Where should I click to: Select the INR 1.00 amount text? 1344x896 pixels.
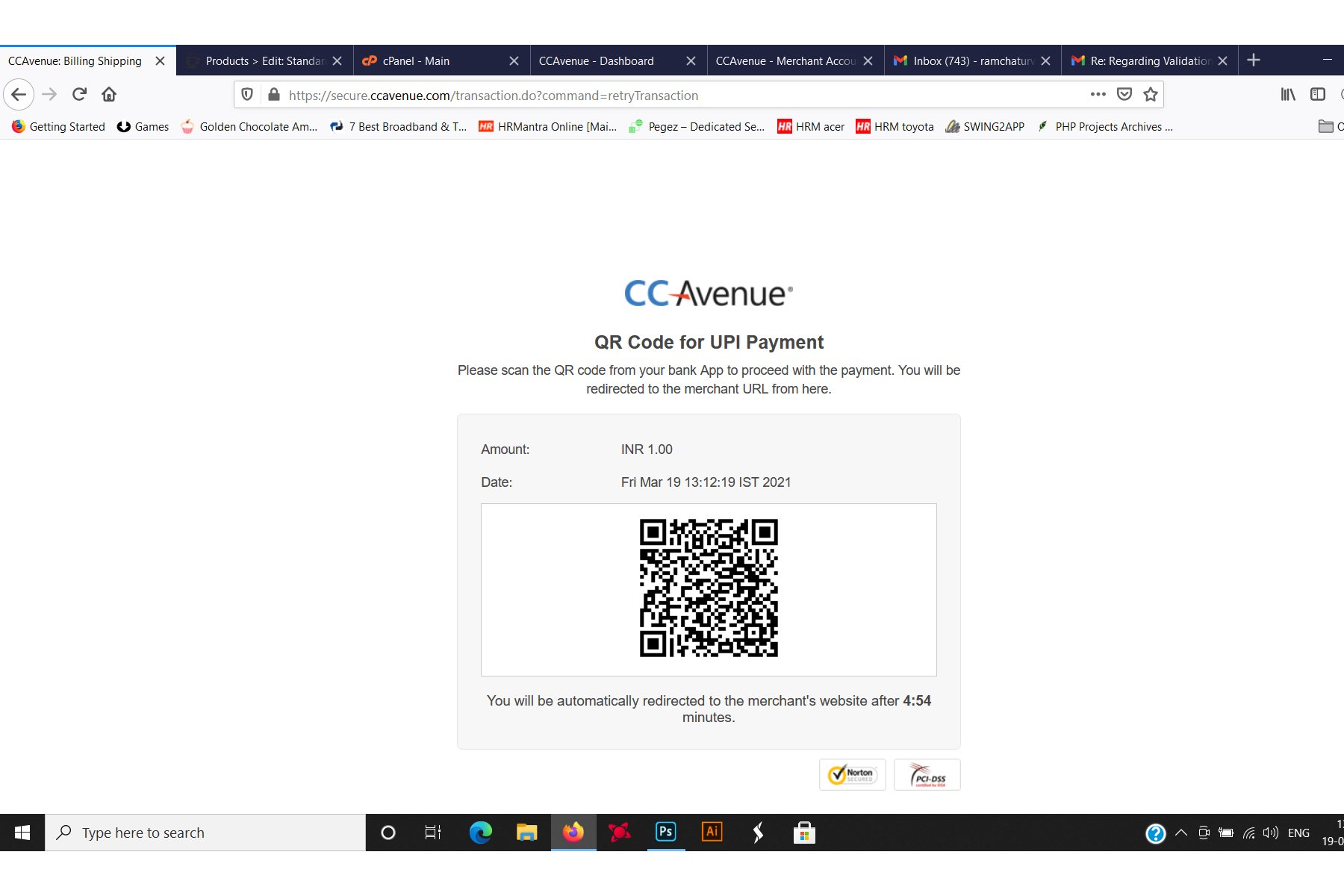point(647,449)
